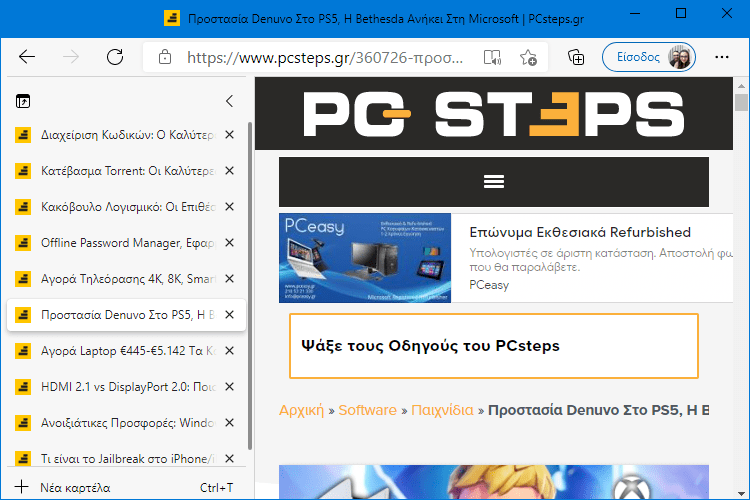
Task: Click the tab list scrollbar
Action: click(x=250, y=286)
